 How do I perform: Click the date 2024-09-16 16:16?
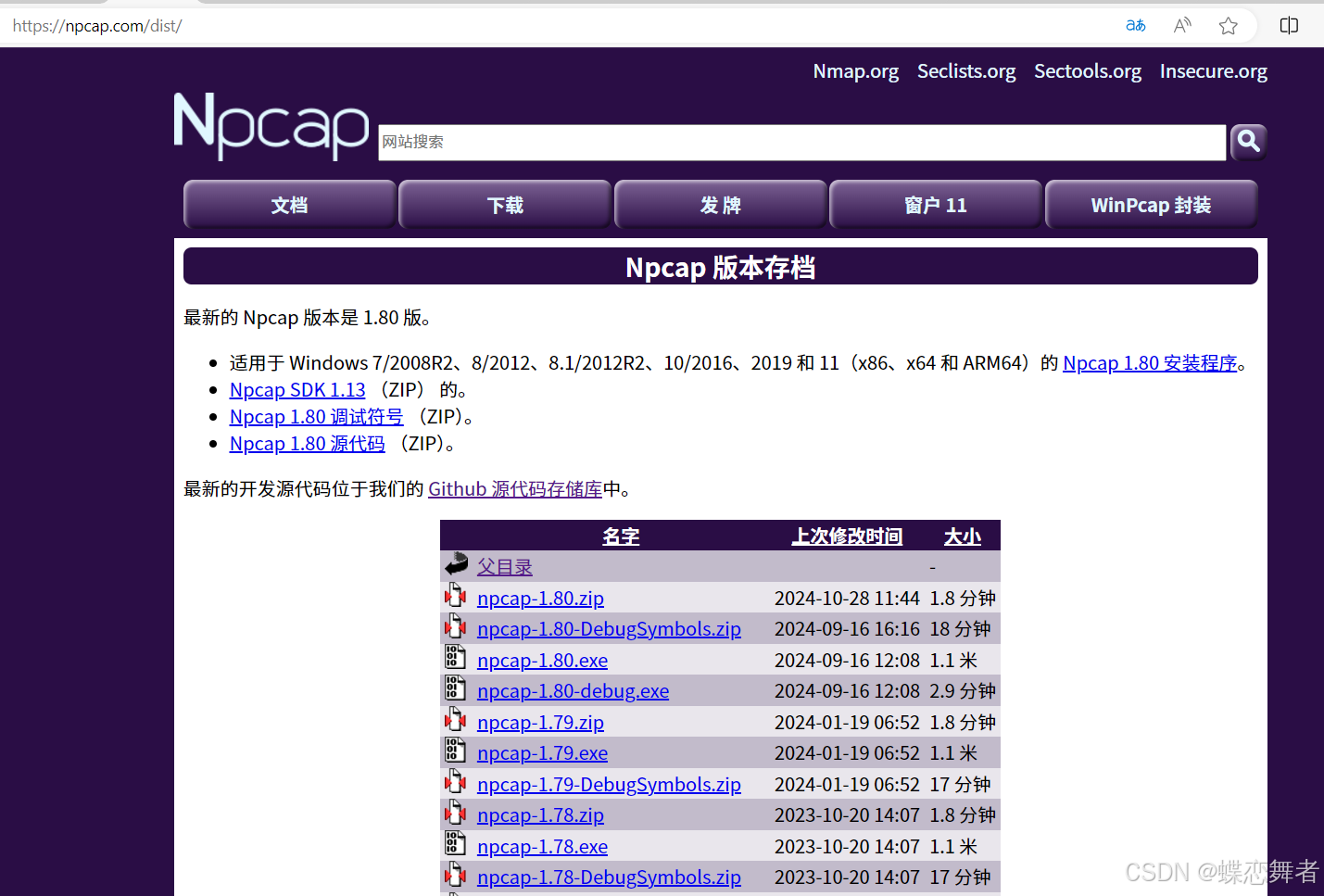[x=847, y=629]
